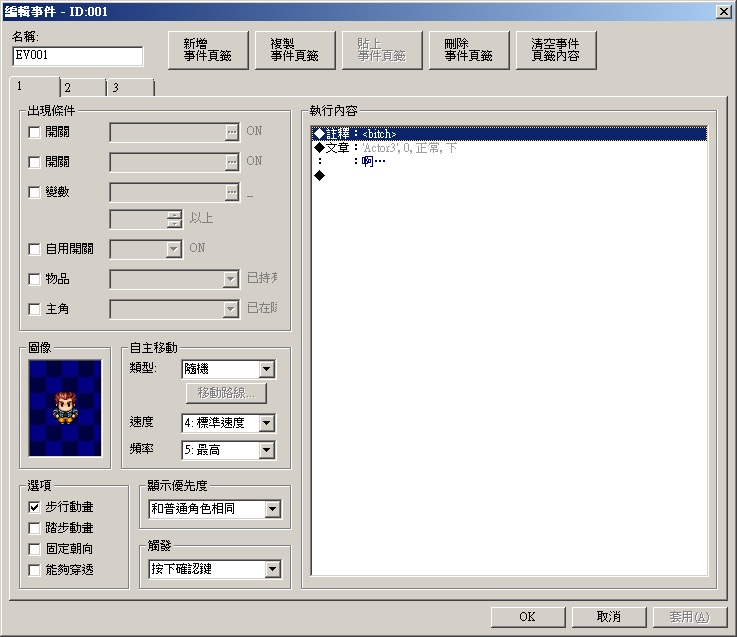Select the empty command line at the end
This screenshot has width=737, height=637.
[509, 176]
